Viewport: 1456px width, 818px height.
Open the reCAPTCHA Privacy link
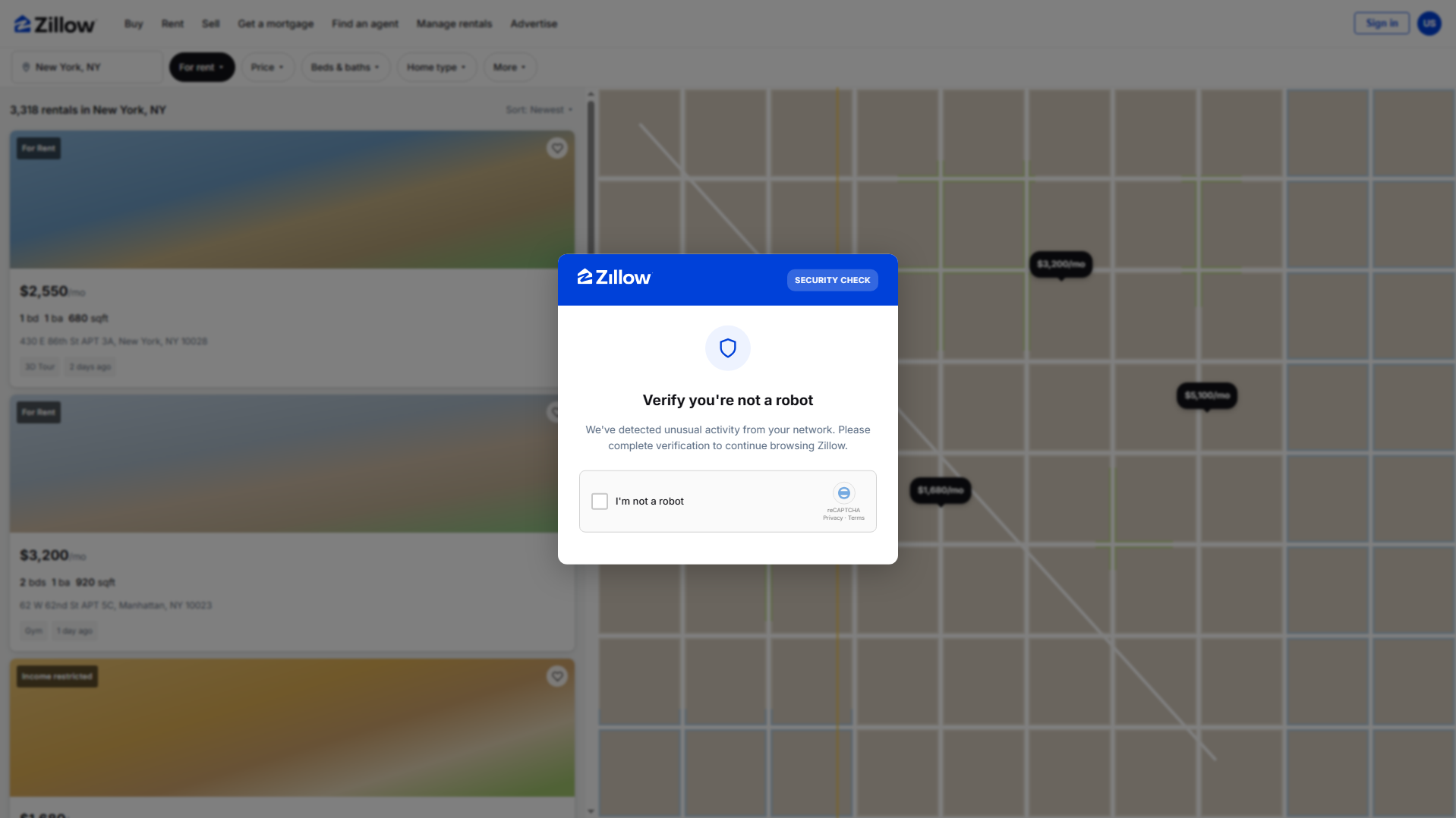[x=833, y=518]
